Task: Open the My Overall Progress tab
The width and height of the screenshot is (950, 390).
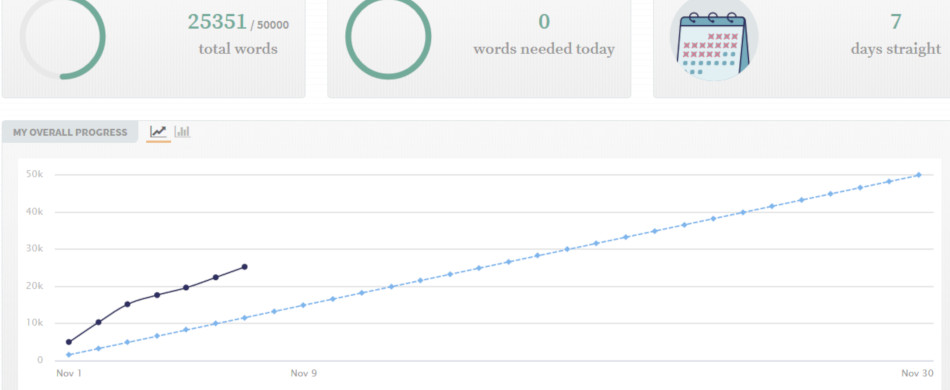Action: (x=70, y=132)
